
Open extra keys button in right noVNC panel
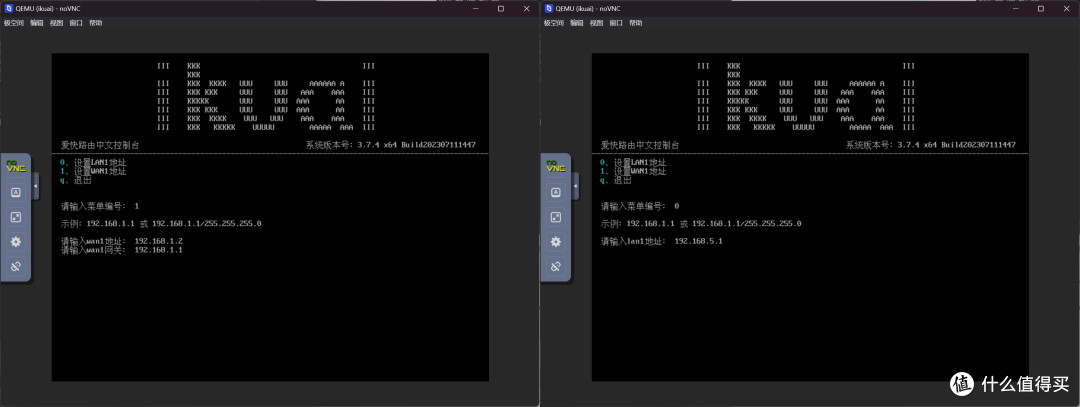point(555,194)
